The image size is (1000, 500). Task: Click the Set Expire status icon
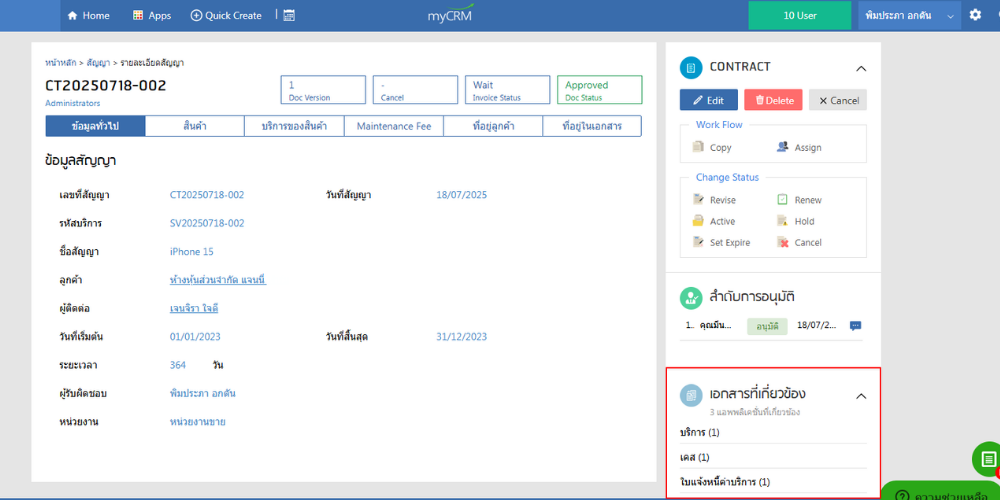(x=700, y=242)
